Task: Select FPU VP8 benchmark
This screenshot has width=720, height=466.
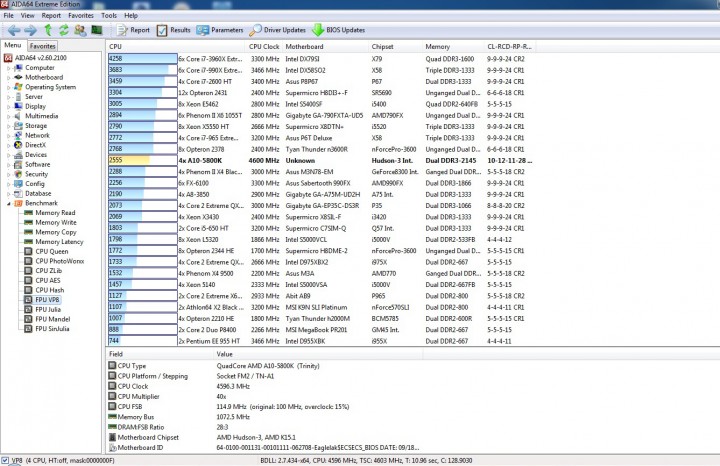Action: [x=42, y=300]
